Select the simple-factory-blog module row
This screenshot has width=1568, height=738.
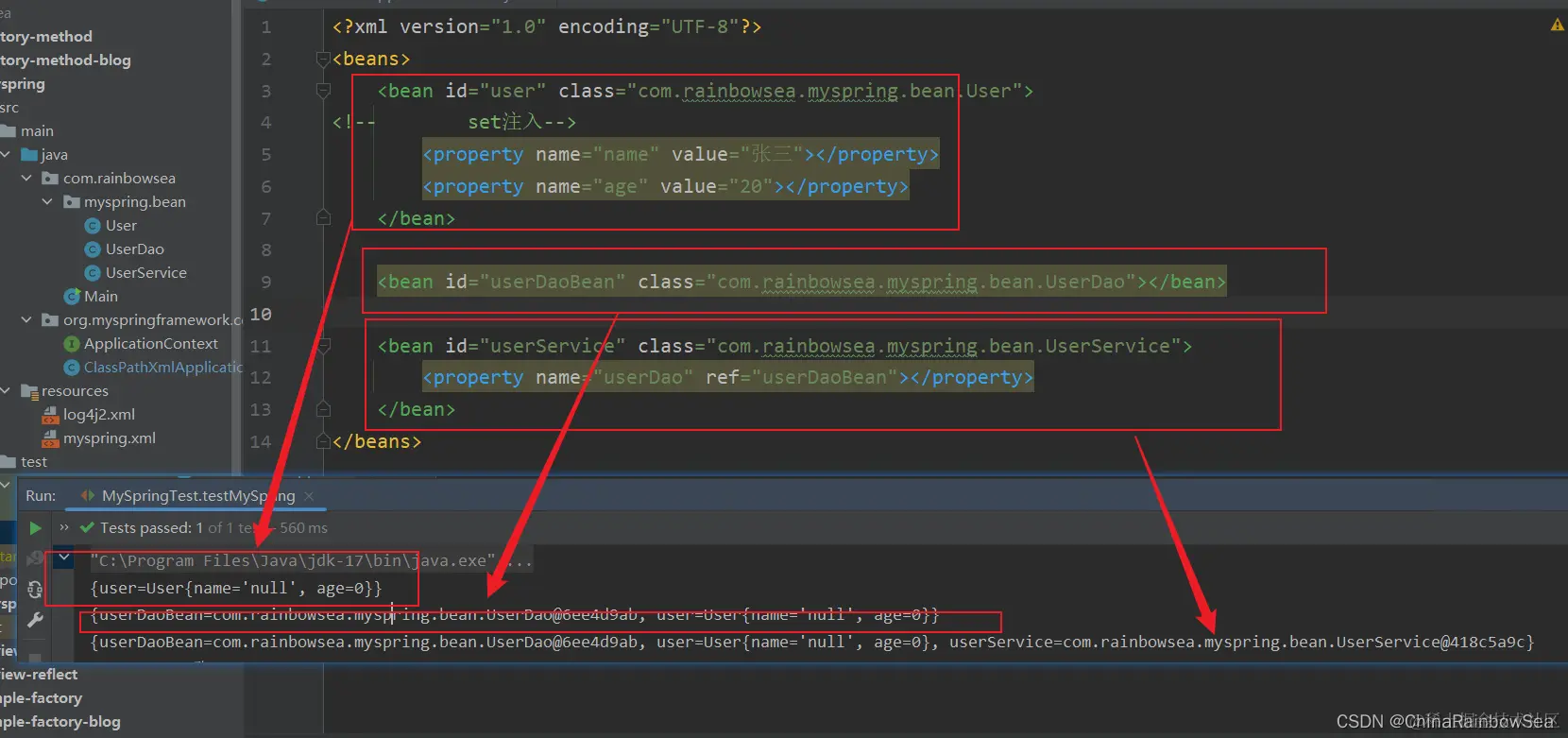[60, 722]
